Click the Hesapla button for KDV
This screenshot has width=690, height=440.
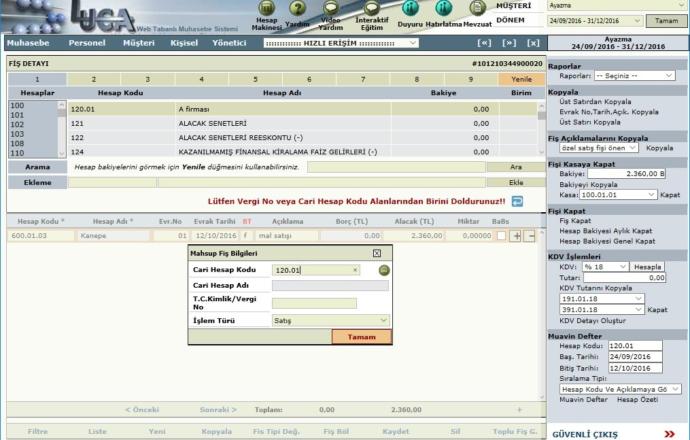tap(647, 267)
